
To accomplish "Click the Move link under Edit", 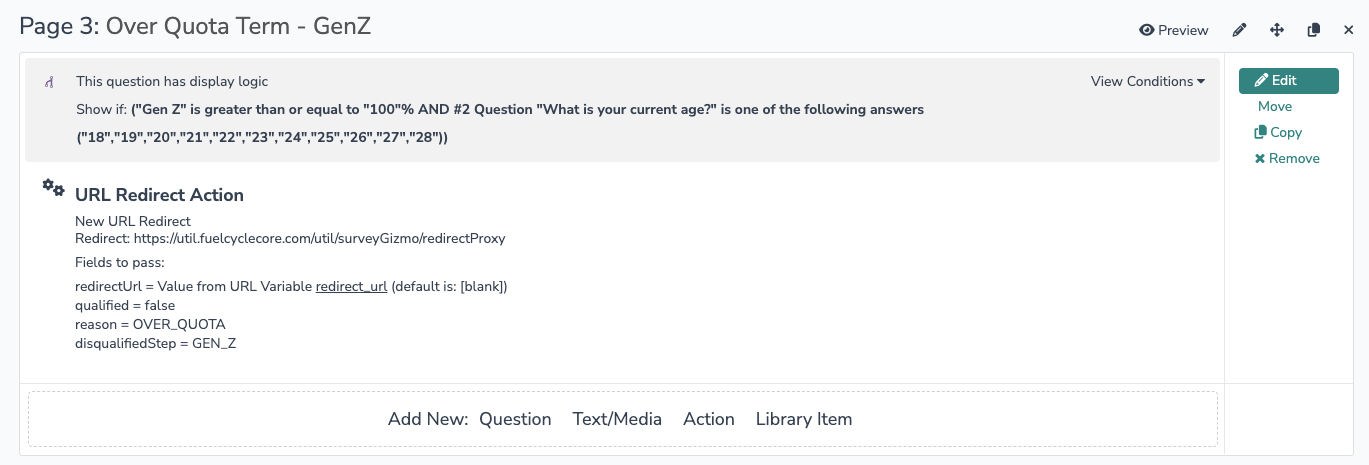I will [x=1275, y=106].
